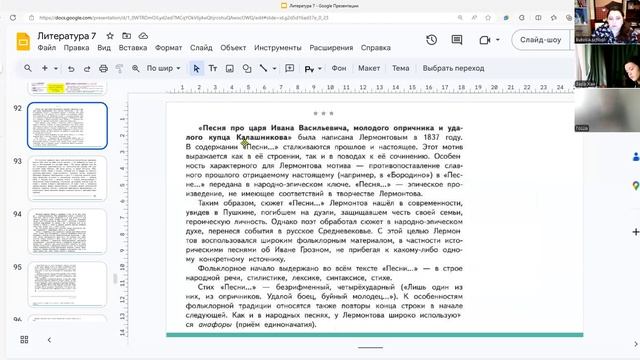Click the italic word анафоры in slide
640x360 pixels.
[x=215, y=325]
